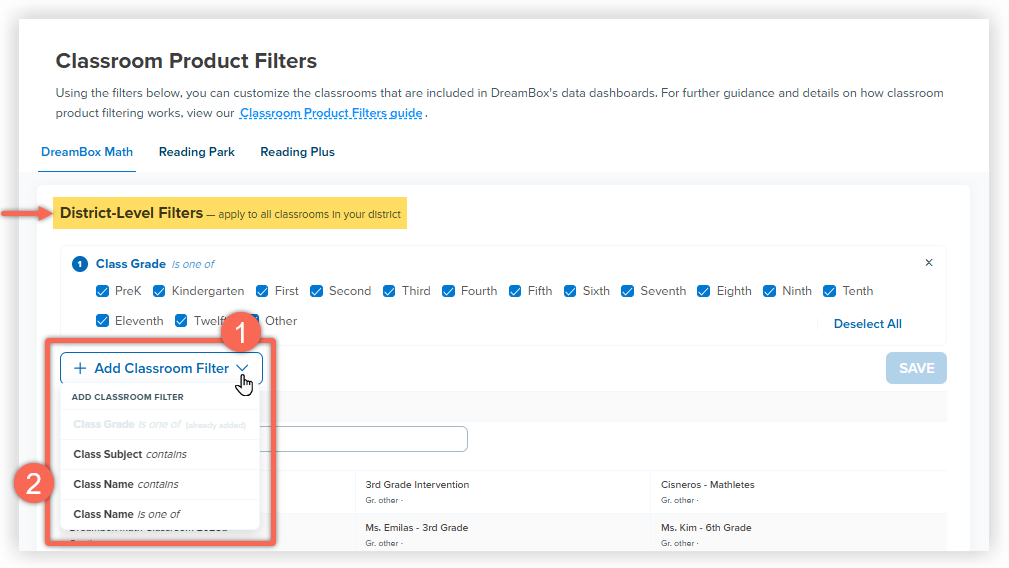Toggle the Third grade checkbox
Image resolution: width=1009 pixels, height=568 pixels.
point(389,291)
